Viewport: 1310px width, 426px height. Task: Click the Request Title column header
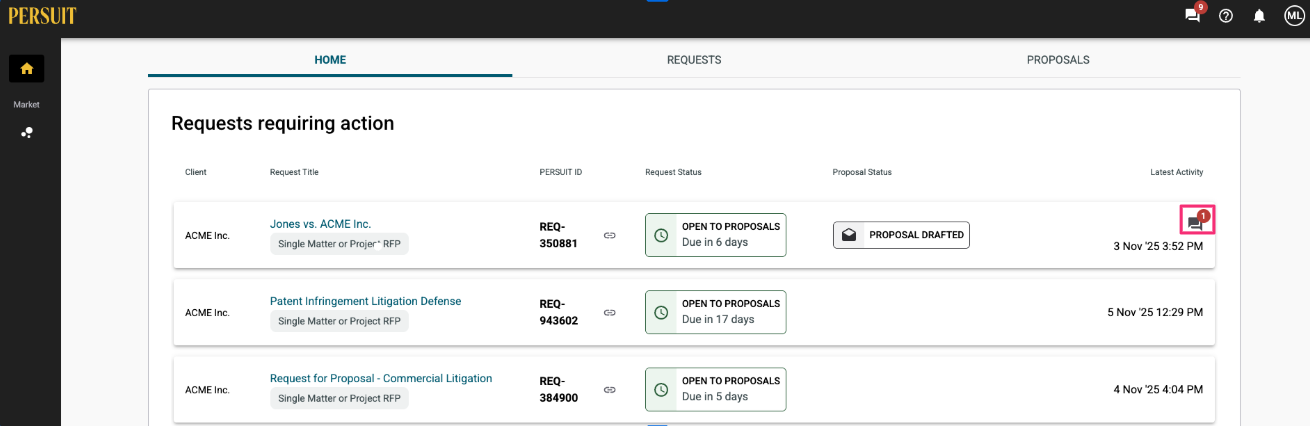tap(294, 172)
